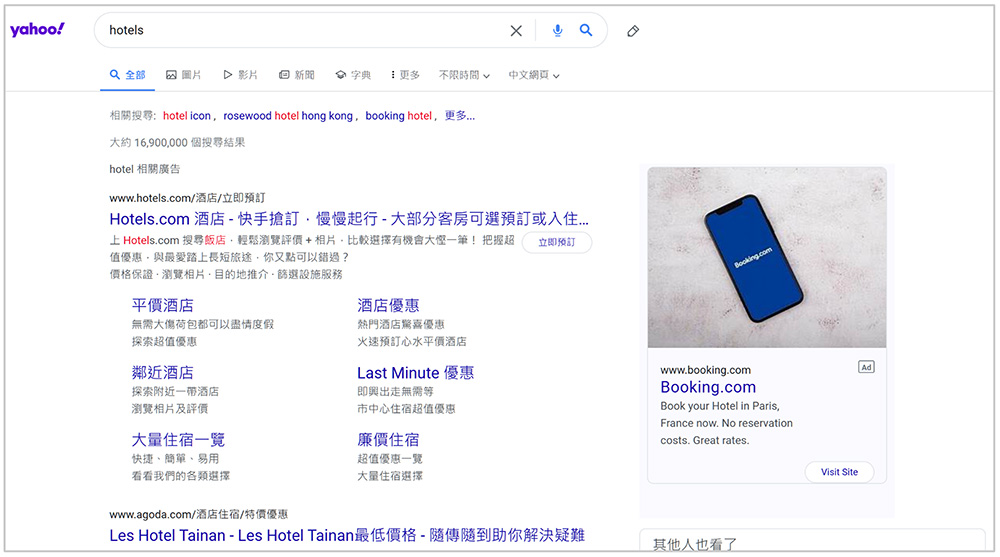Viewport: 1000px width, 557px height.
Task: Open the 平價酒店 sitelink
Action: (x=163, y=305)
